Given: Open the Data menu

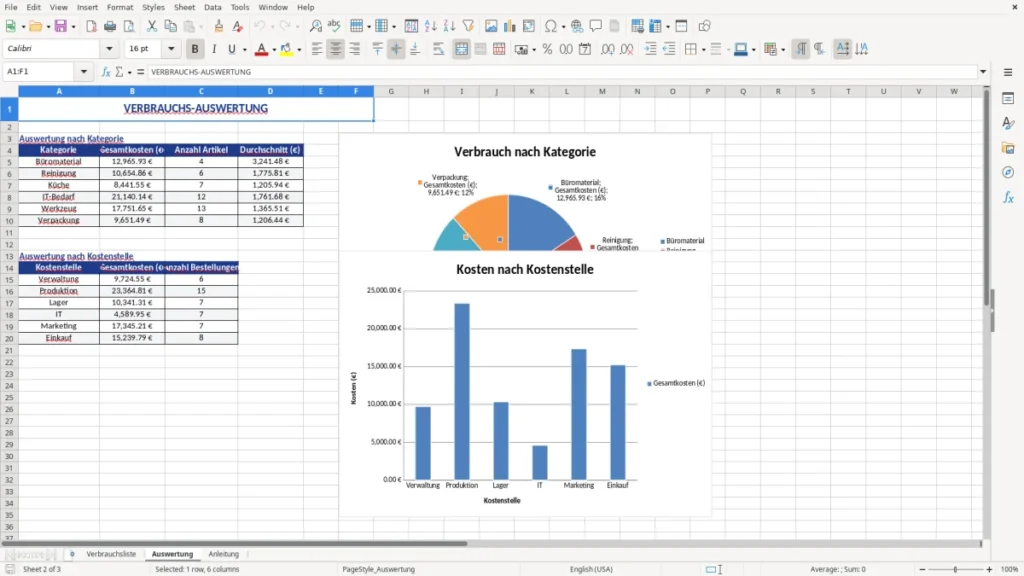Looking at the screenshot, I should (212, 7).
